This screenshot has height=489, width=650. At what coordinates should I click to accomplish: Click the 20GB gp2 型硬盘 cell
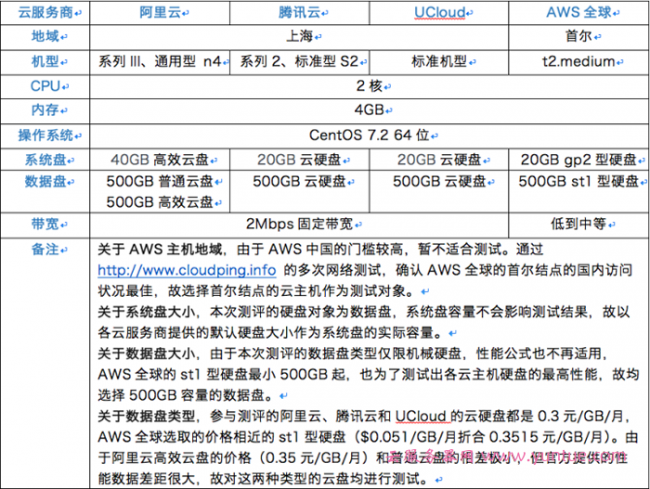pyautogui.click(x=578, y=159)
